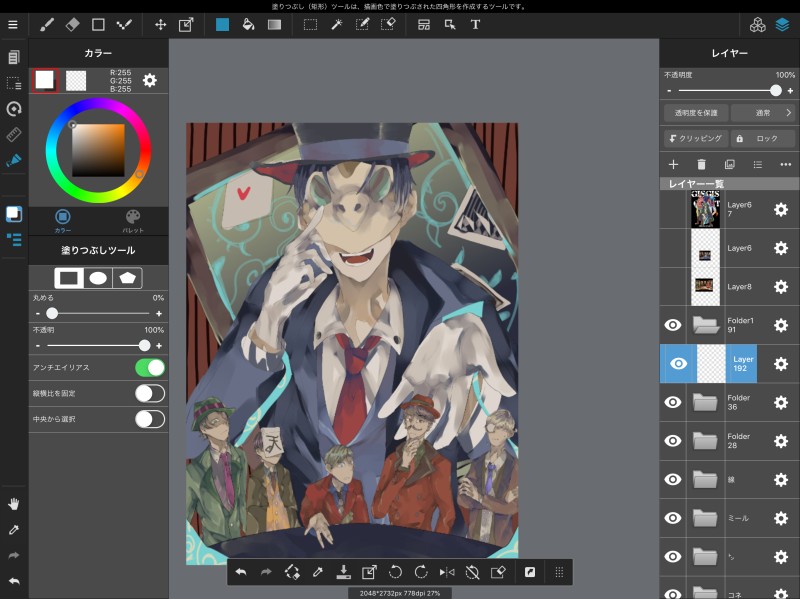800x599 pixels.
Task: Select the Text tool
Action: point(475,24)
